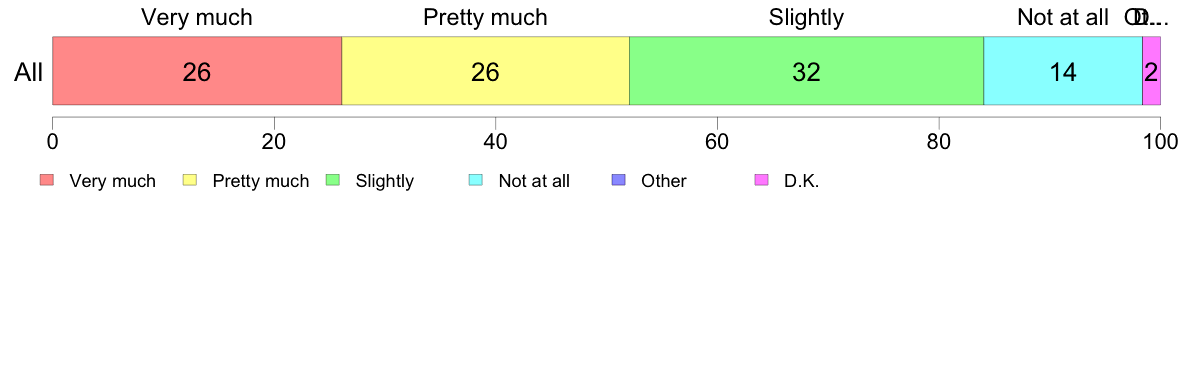Click the 100 axis tick label
The width and height of the screenshot is (1188, 368).
point(1160,141)
